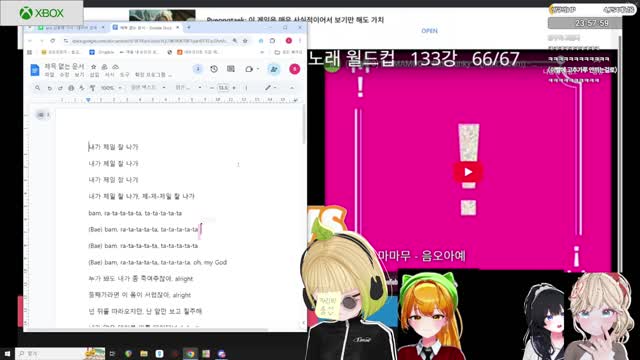The width and height of the screenshot is (640, 360).
Task: Open the Chrome apps grid shortcut
Action: click(x=29, y=52)
